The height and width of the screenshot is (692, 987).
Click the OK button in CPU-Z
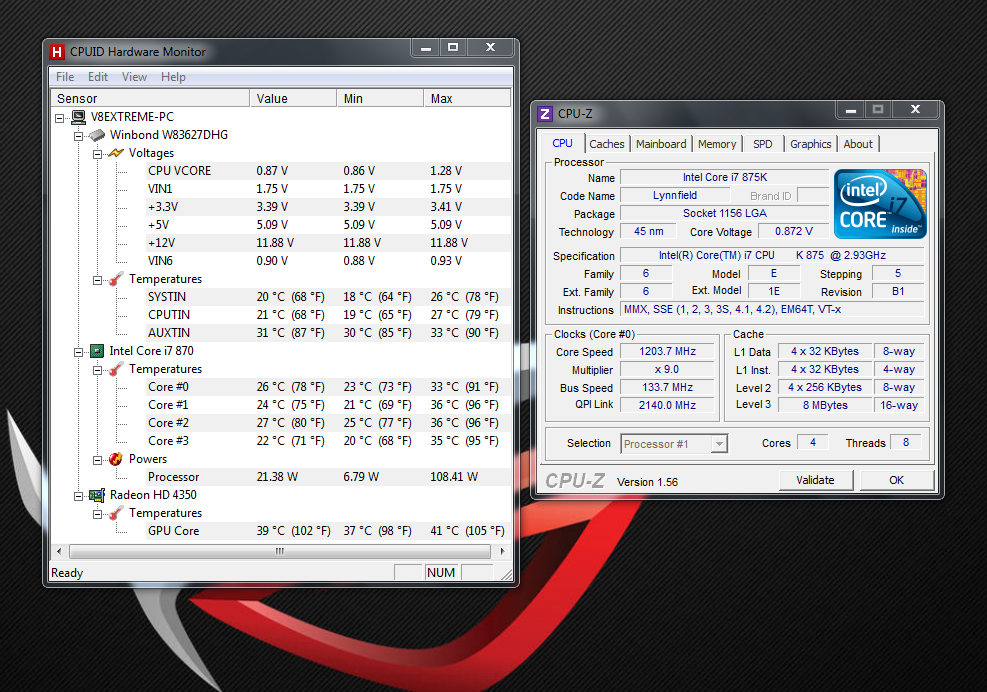896,480
